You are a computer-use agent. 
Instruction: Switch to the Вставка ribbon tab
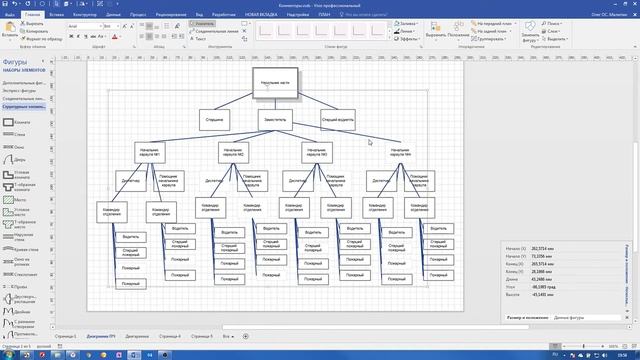(x=56, y=14)
